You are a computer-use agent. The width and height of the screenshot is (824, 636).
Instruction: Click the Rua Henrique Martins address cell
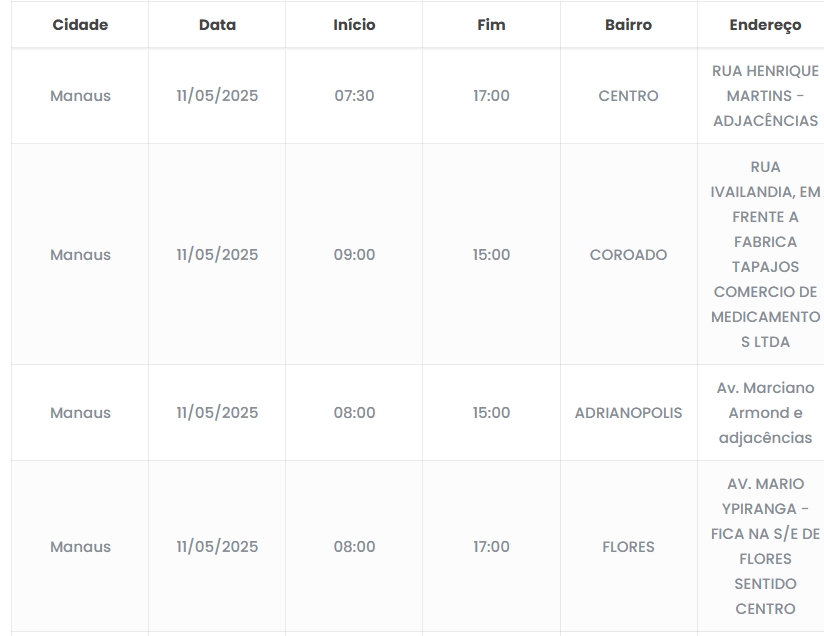(x=765, y=96)
